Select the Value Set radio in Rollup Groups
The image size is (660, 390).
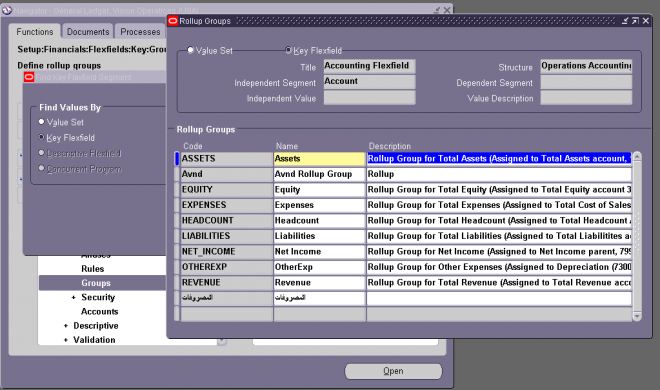[190, 50]
